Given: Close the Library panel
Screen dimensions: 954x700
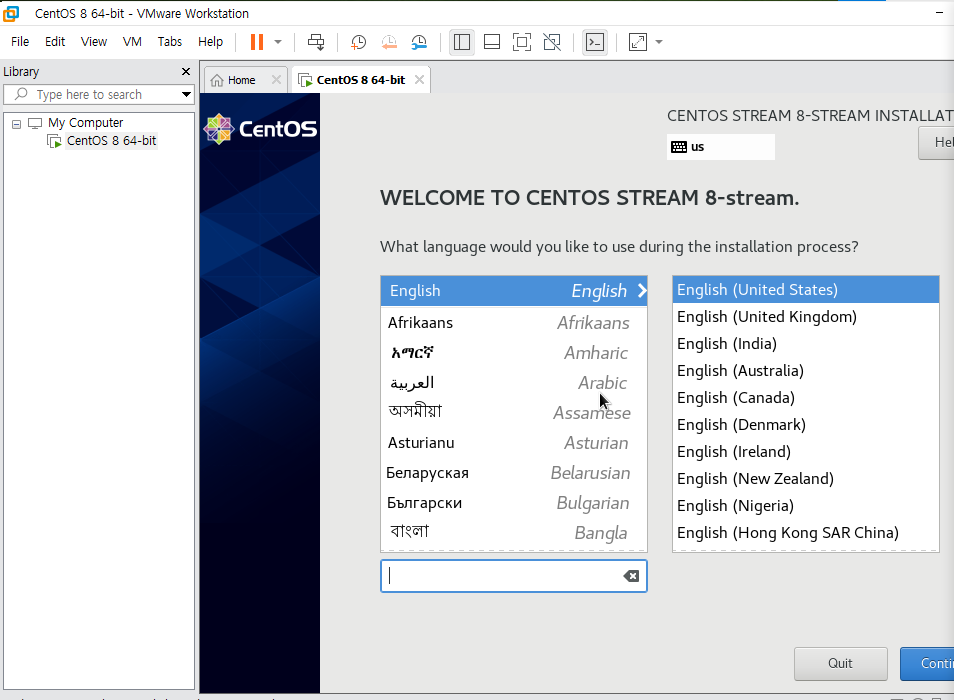Looking at the screenshot, I should [186, 72].
